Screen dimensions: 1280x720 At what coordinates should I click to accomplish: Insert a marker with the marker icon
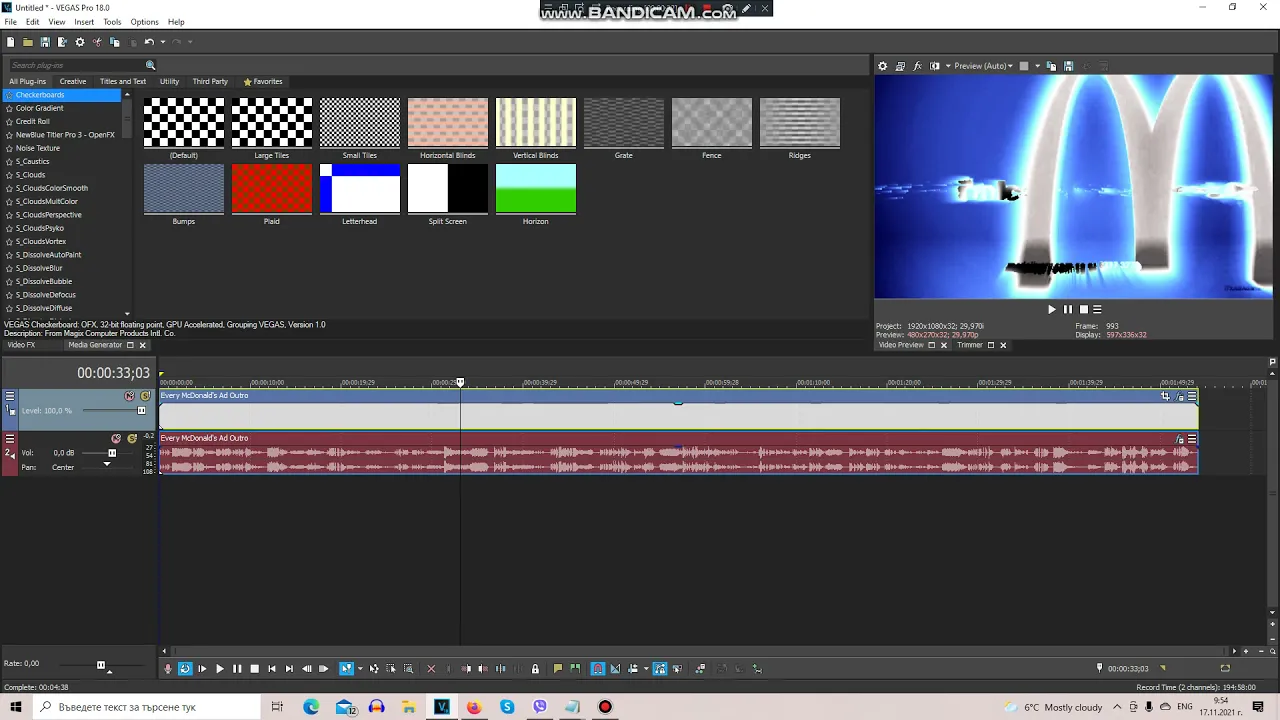[x=558, y=669]
